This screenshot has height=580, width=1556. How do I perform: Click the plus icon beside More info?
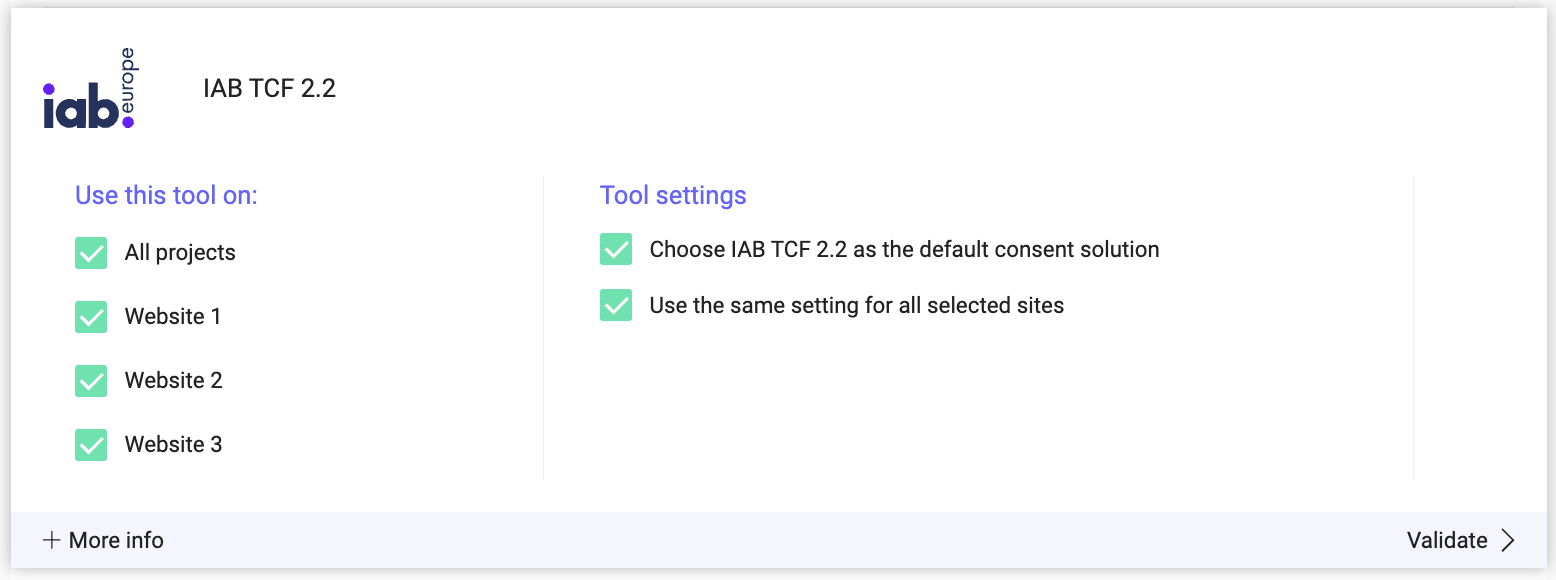[51, 541]
